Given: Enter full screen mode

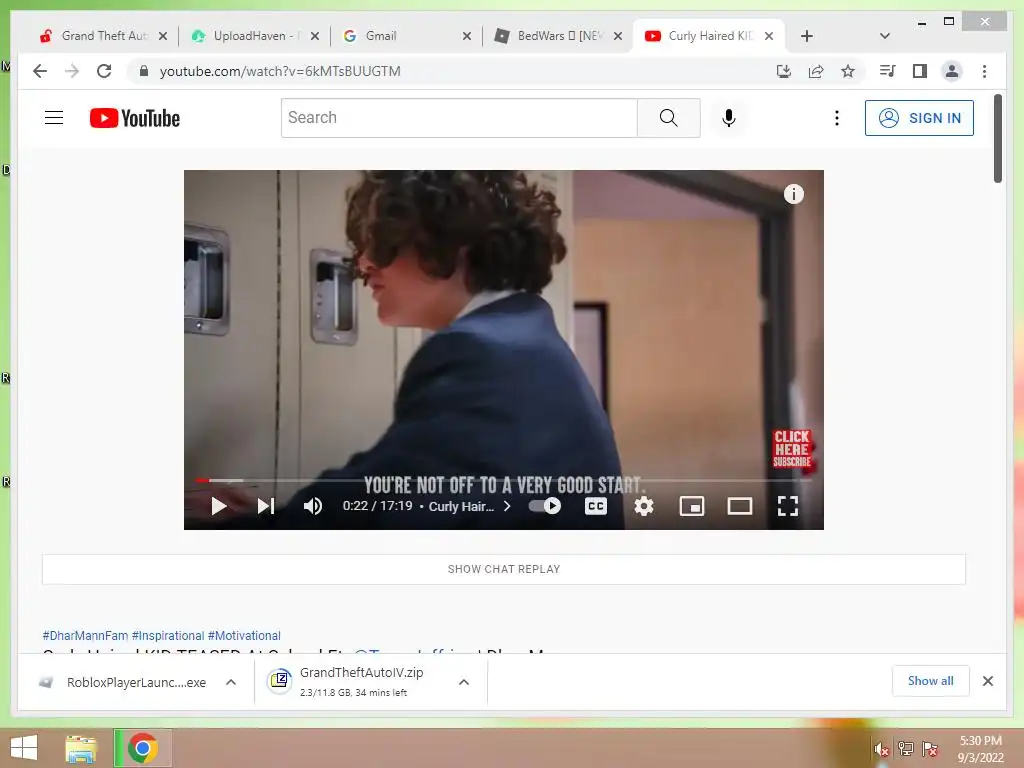Looking at the screenshot, I should pyautogui.click(x=788, y=506).
